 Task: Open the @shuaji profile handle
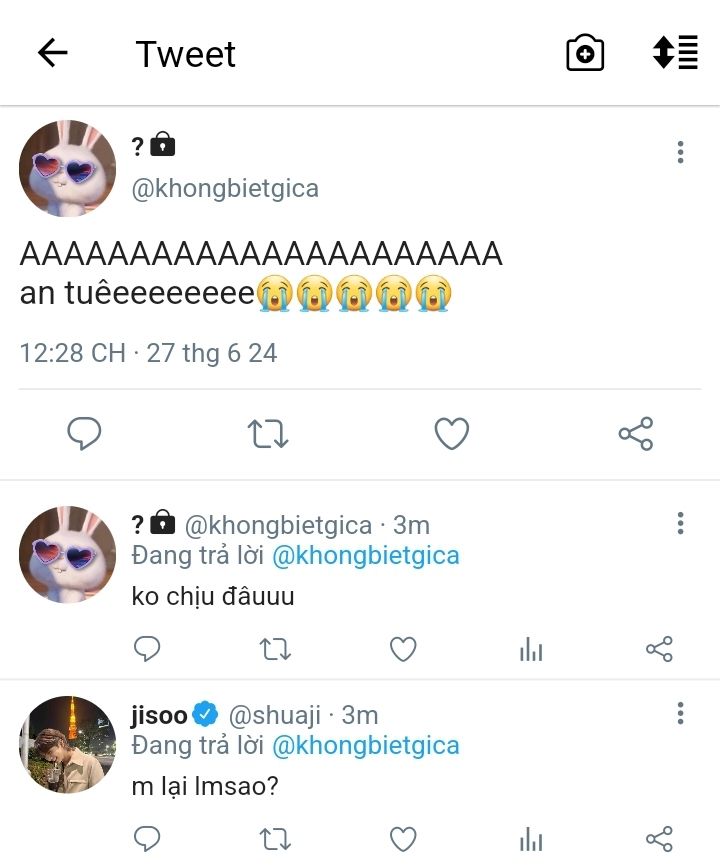[275, 715]
